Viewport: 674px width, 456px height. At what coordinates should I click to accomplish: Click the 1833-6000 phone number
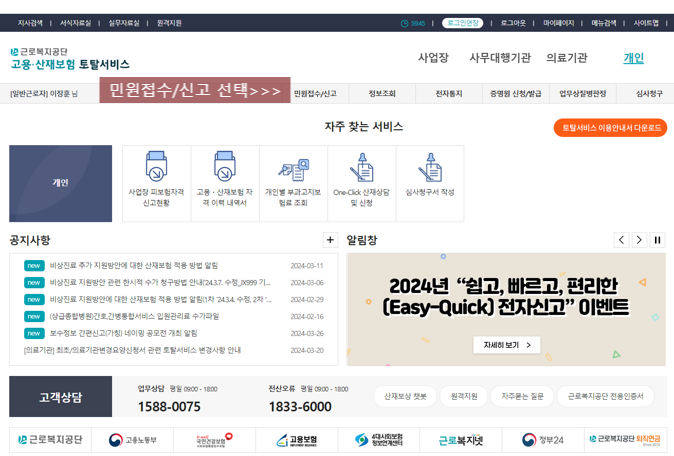(300, 406)
